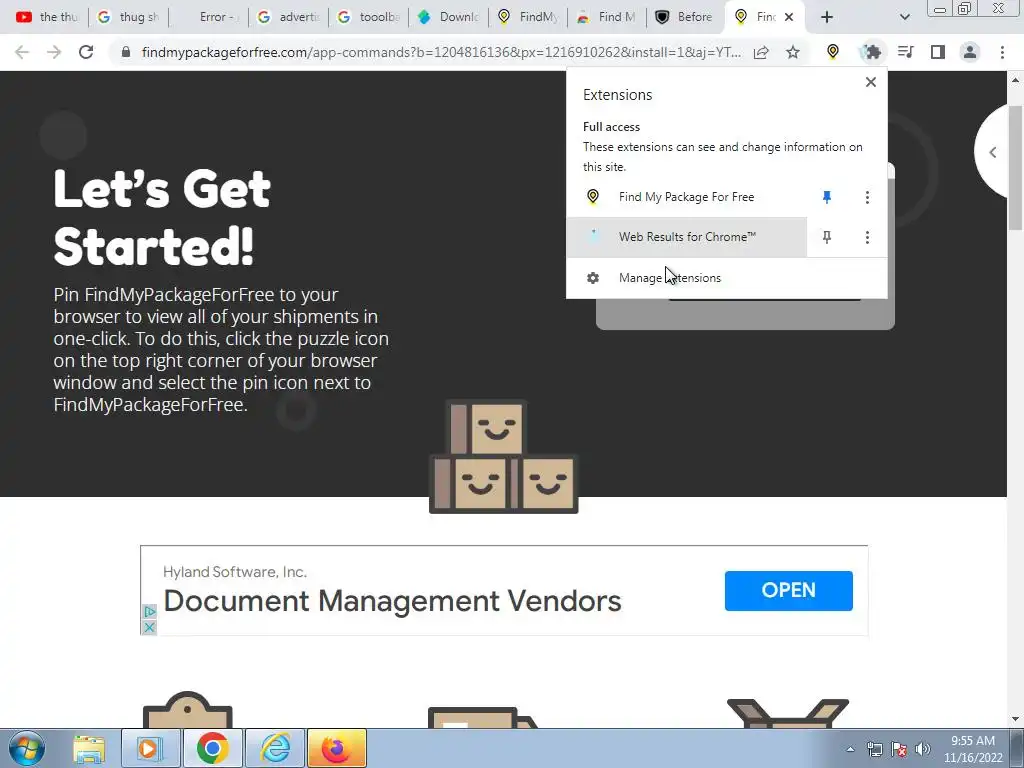Switch to the 'Find M' tab
This screenshot has height=768, width=1024.
click(607, 17)
